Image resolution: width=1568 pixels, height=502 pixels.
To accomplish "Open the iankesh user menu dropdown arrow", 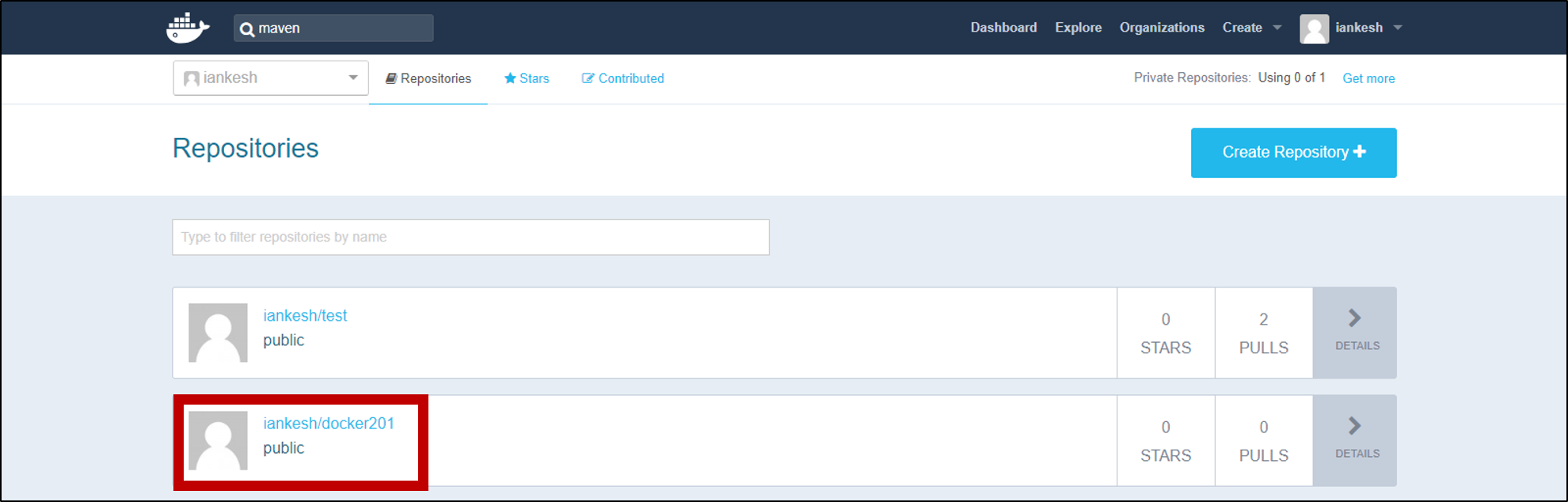I will (x=1398, y=28).
